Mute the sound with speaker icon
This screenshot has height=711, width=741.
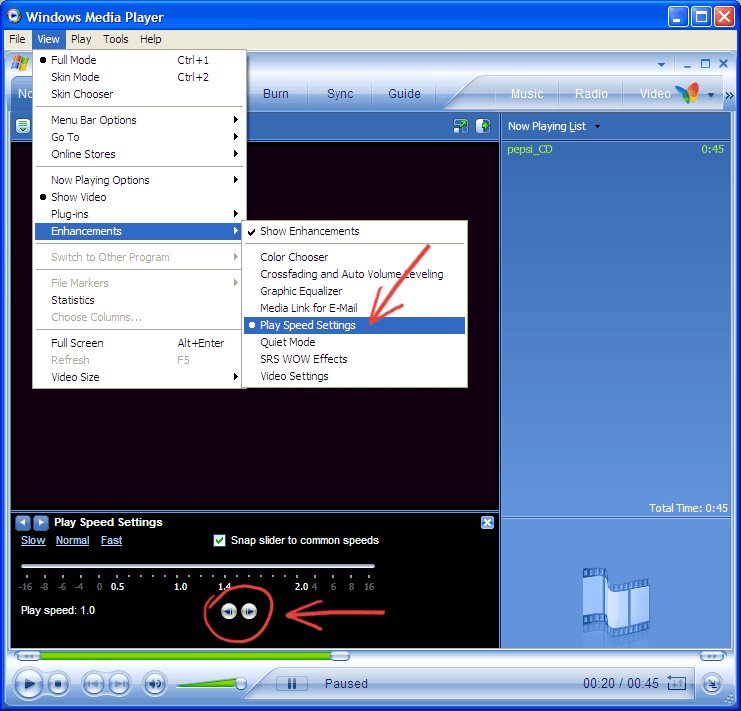[155, 683]
